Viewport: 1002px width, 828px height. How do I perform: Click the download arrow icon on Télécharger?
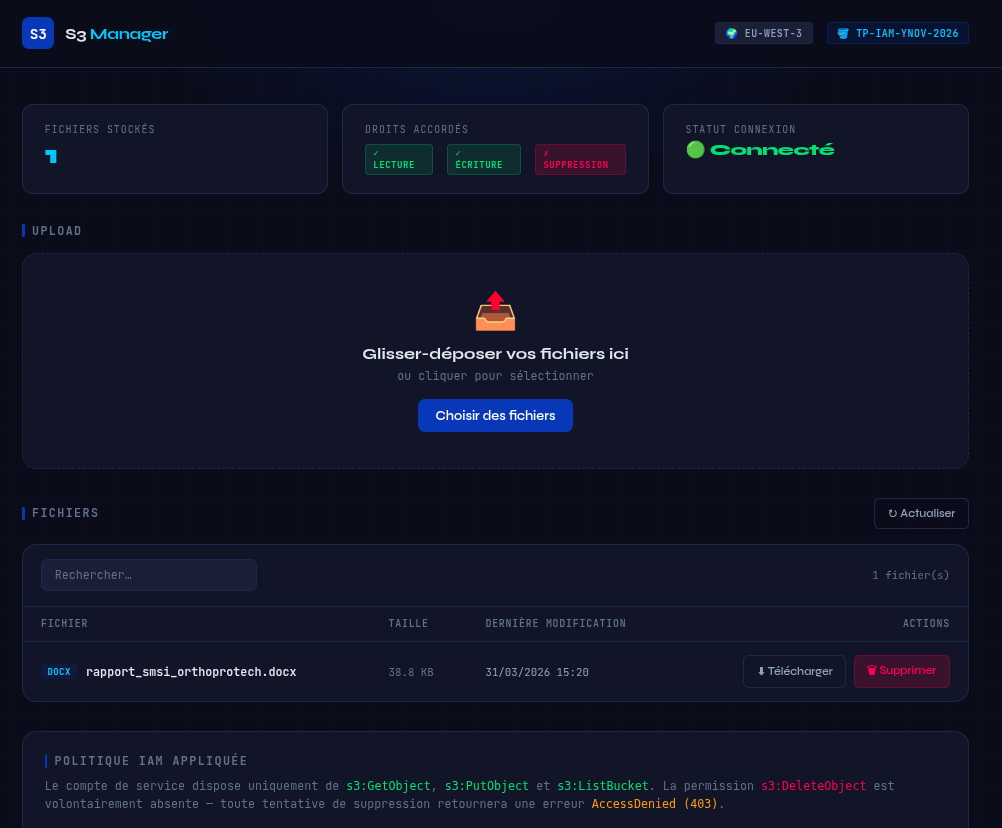[760, 671]
